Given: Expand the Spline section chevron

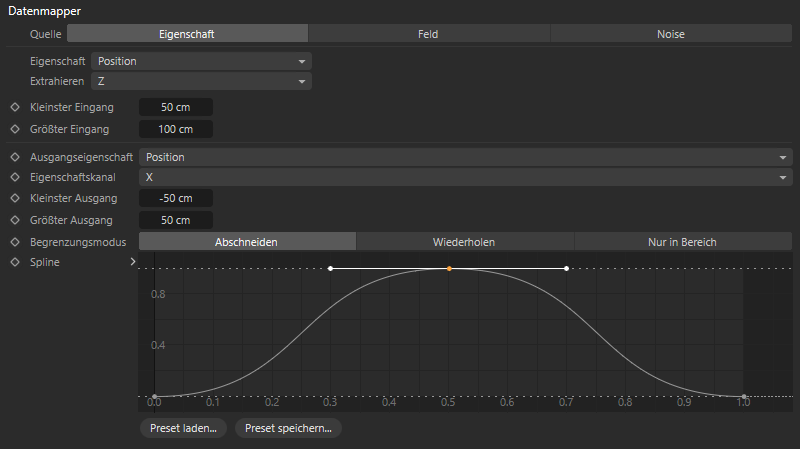Looking at the screenshot, I should click(132, 262).
